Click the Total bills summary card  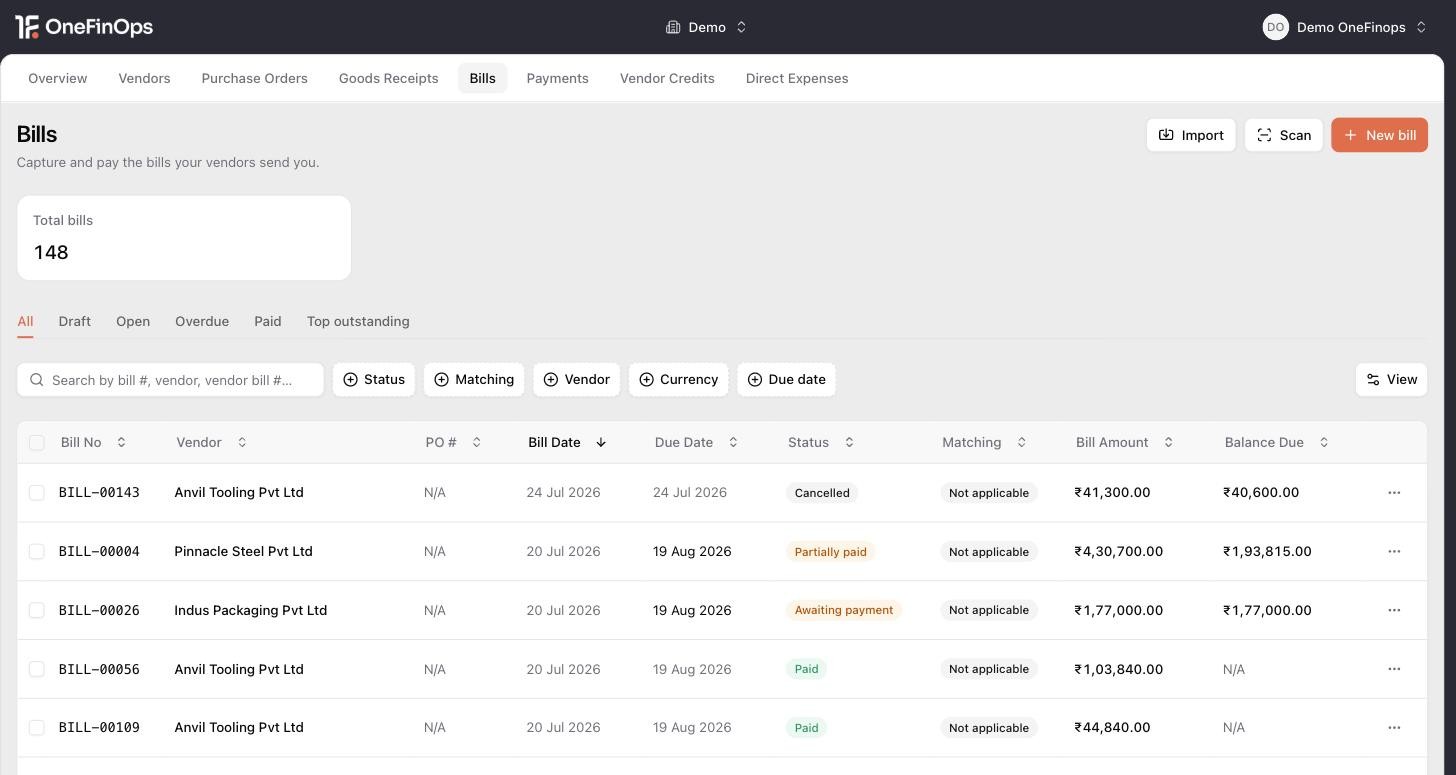(x=184, y=238)
